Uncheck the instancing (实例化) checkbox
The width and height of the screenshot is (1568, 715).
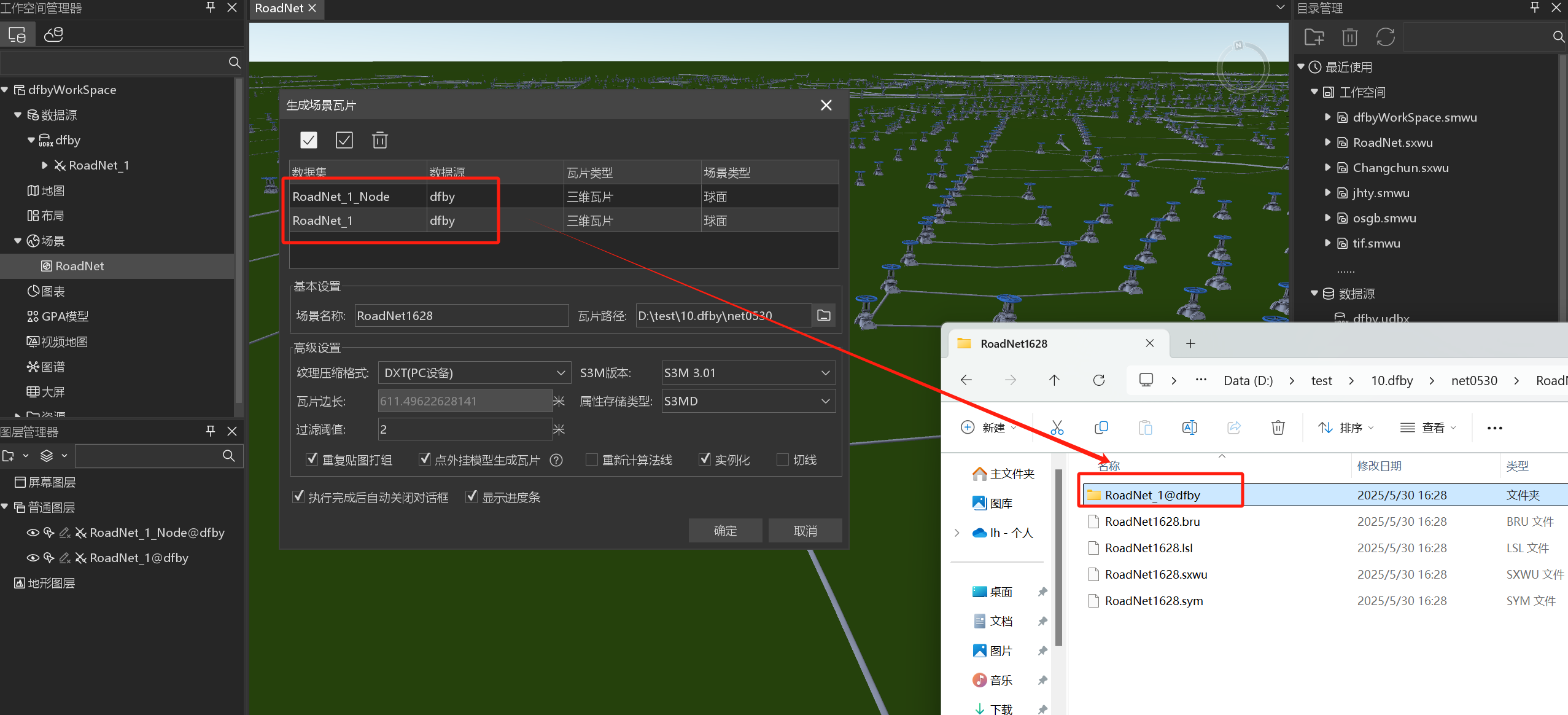pos(705,459)
